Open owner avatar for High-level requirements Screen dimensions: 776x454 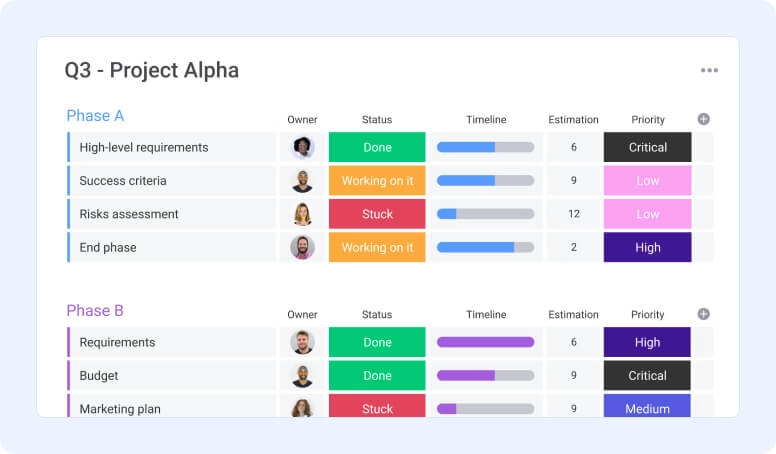303,147
